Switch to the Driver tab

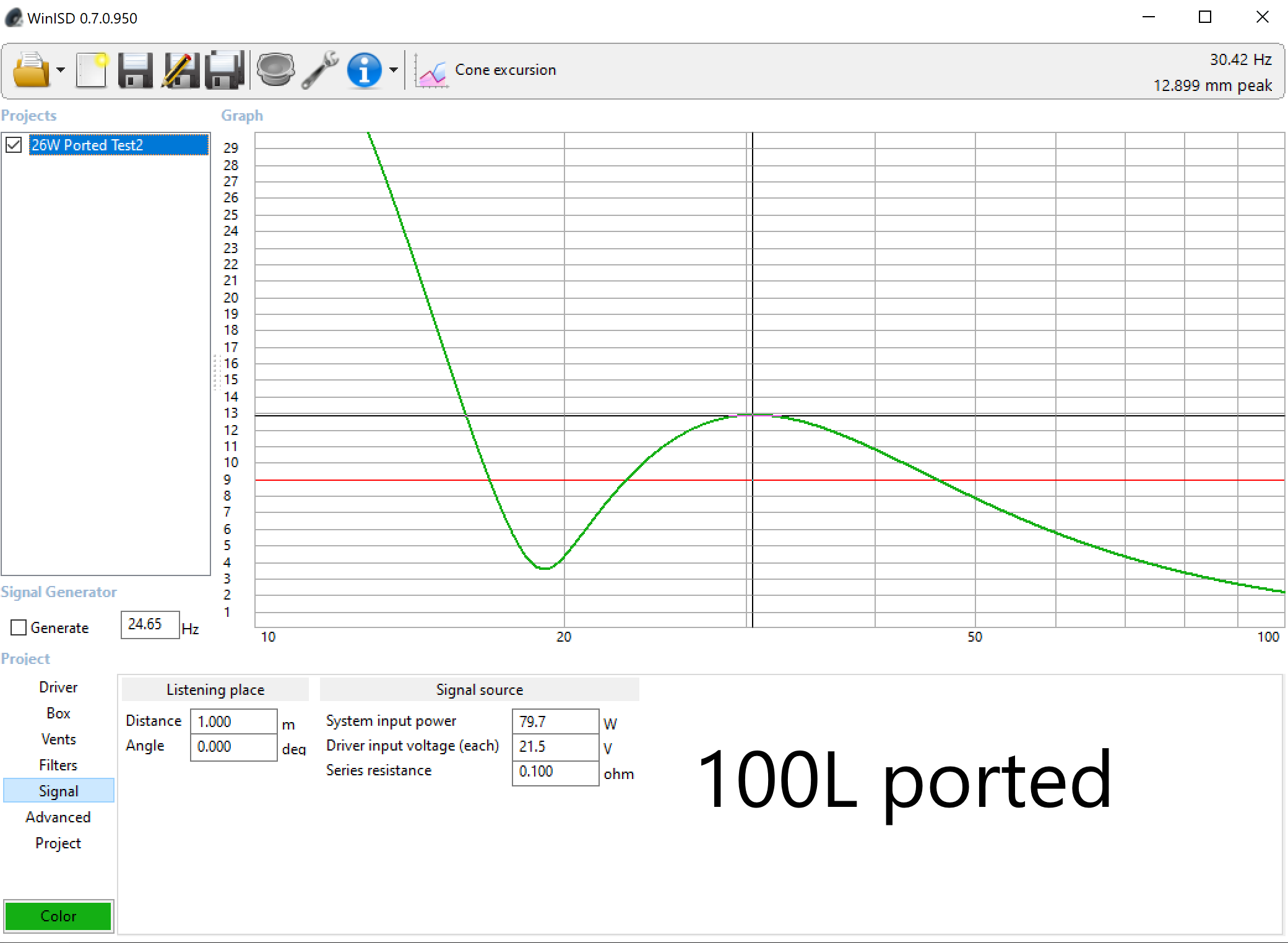tap(58, 687)
